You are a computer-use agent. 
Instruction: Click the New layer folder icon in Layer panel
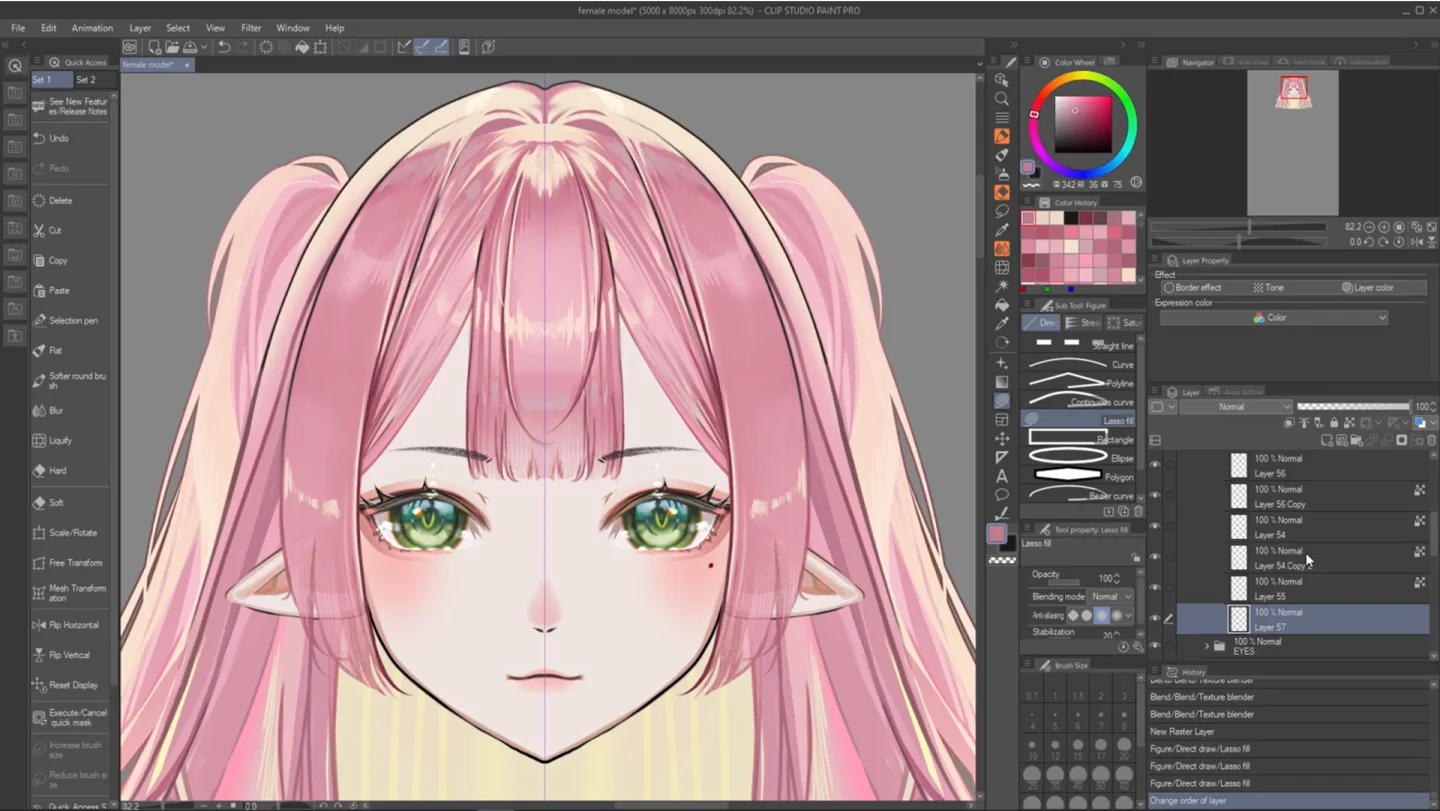point(1355,440)
